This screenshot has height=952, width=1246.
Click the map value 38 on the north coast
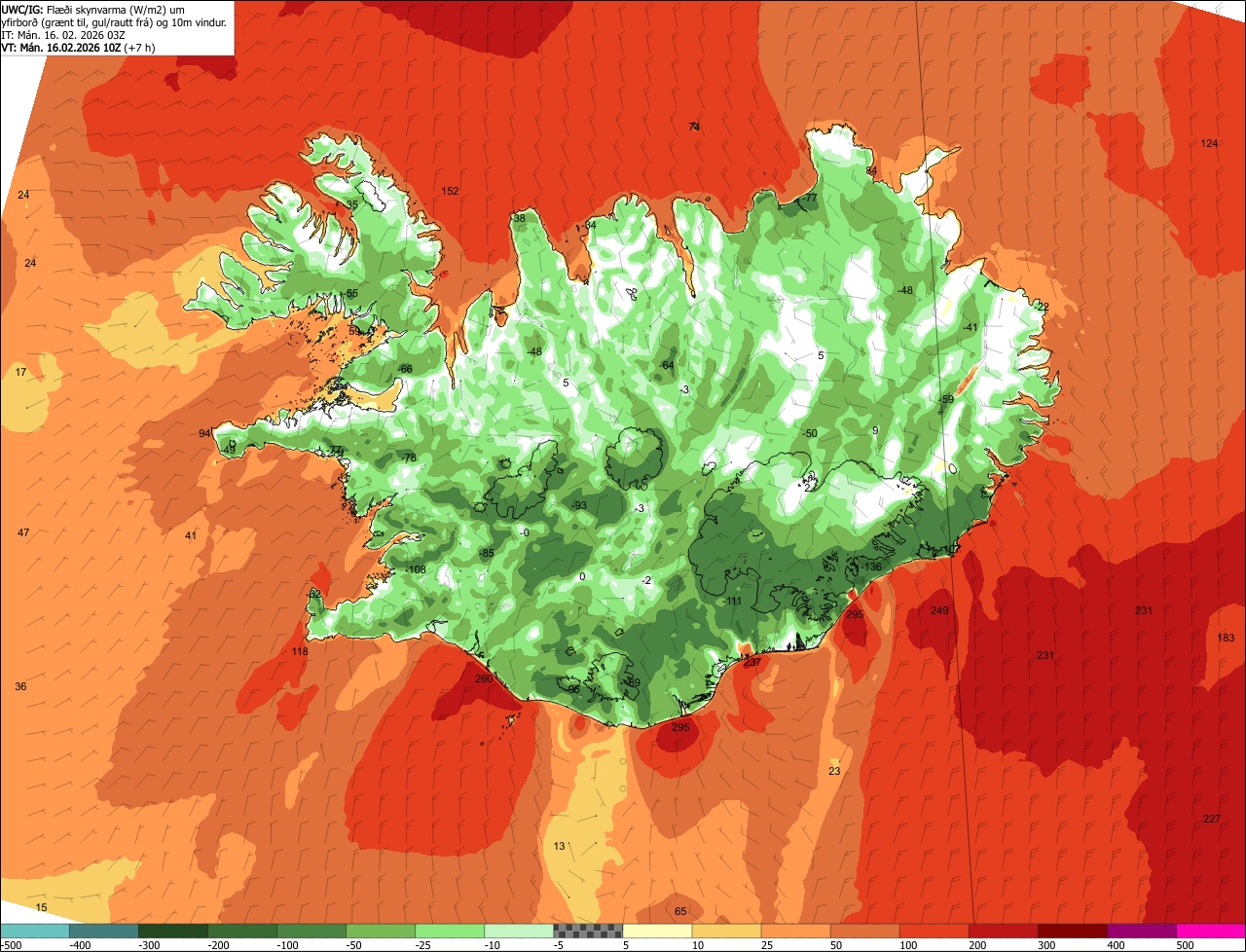(x=519, y=219)
